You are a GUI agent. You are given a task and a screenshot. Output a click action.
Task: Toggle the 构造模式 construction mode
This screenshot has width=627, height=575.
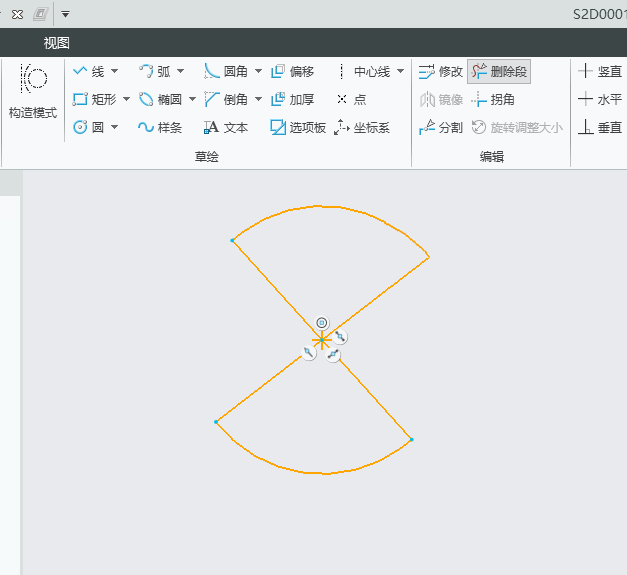click(x=33, y=91)
